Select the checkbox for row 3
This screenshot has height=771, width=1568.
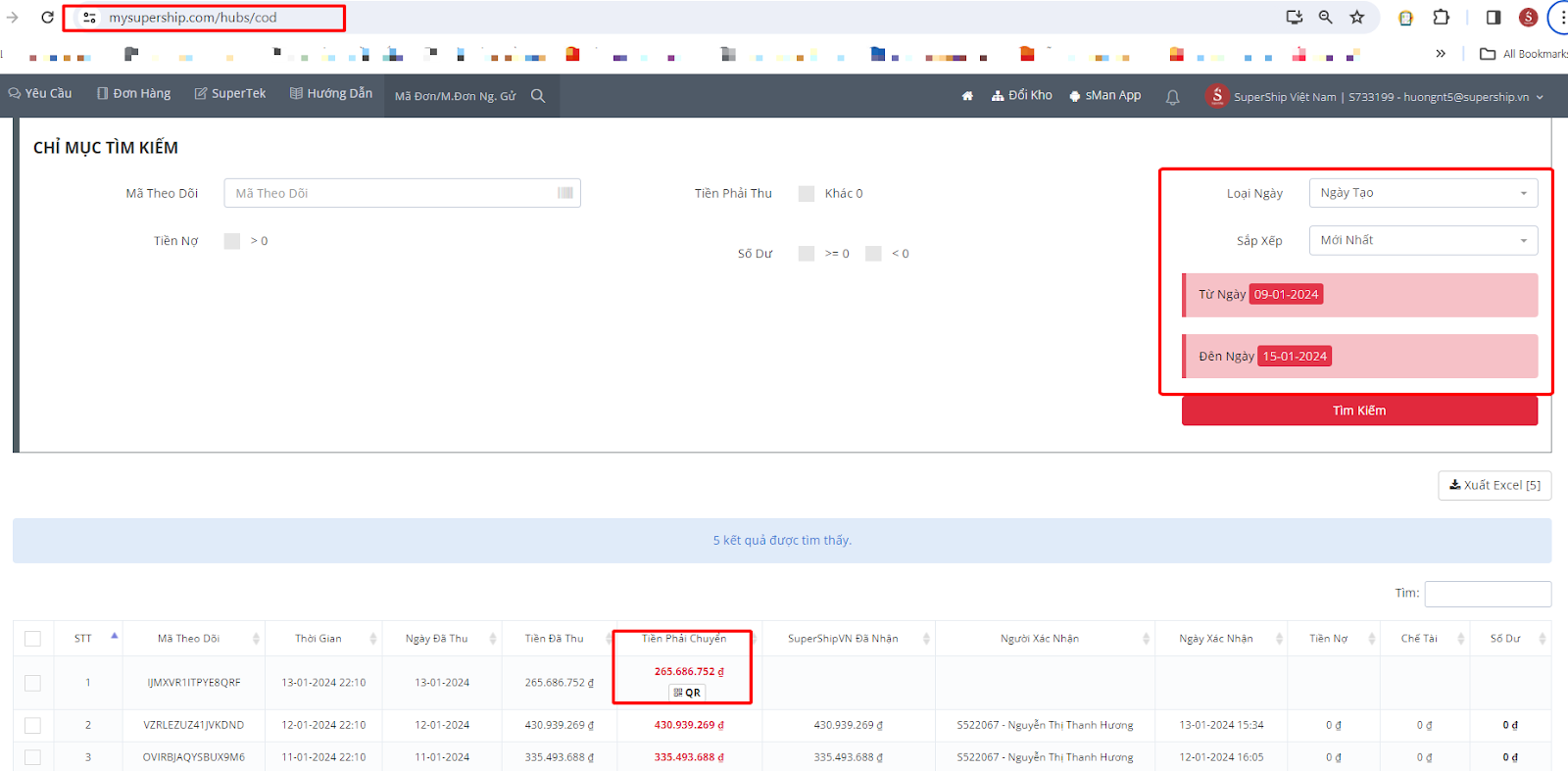[x=32, y=757]
